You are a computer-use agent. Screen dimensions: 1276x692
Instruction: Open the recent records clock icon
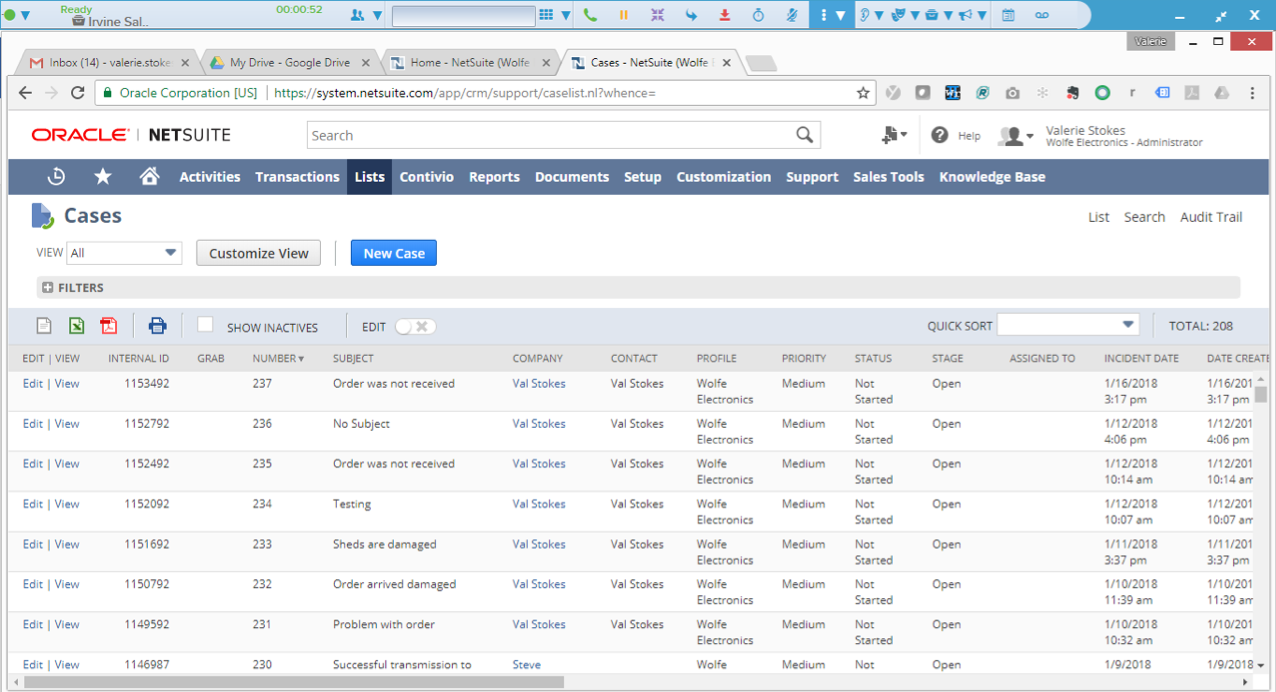pos(56,176)
